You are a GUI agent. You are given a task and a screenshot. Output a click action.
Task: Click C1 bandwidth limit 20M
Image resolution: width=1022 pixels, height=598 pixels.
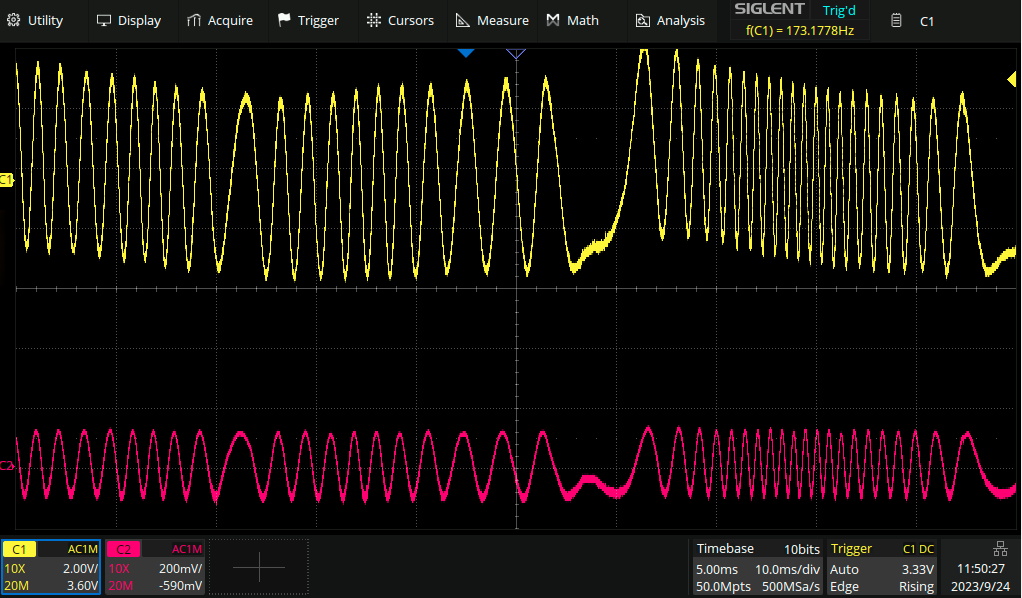[x=16, y=586]
